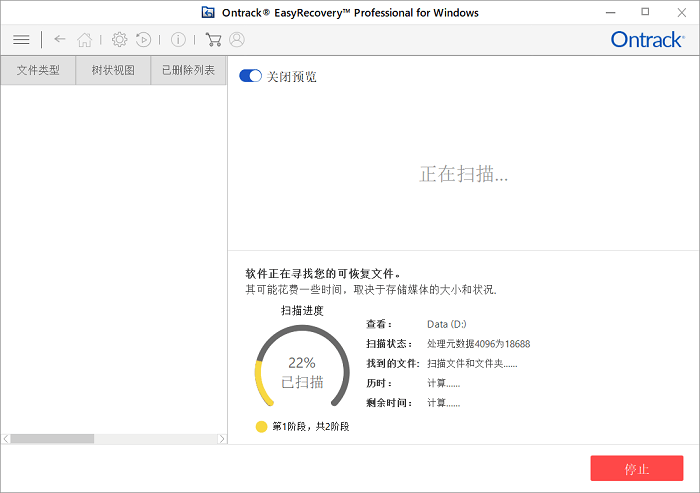700x493 pixels.
Task: Open settings gear icon
Action: (x=119, y=40)
